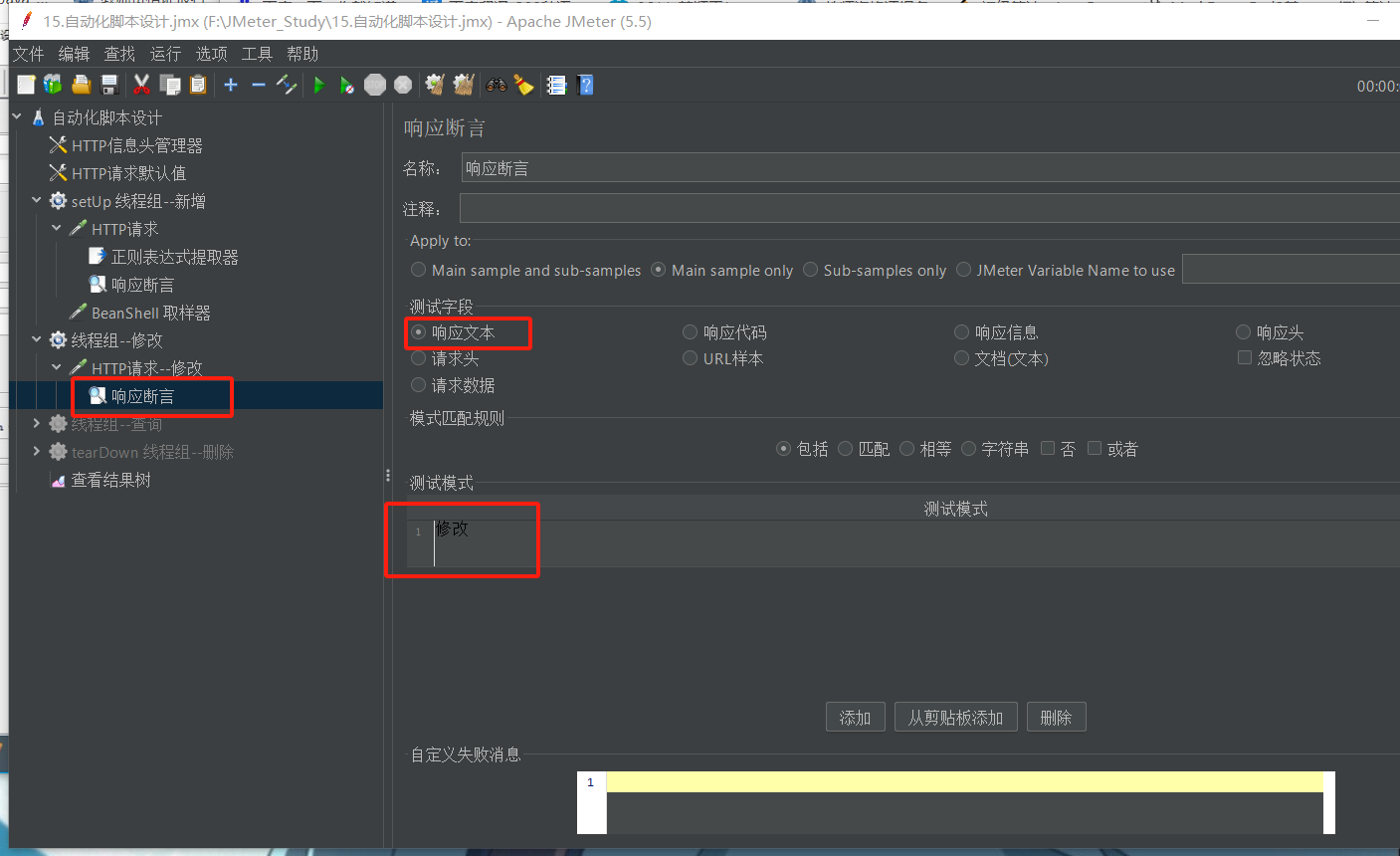Click the 添加 button
The width and height of the screenshot is (1400, 856).
tap(856, 718)
